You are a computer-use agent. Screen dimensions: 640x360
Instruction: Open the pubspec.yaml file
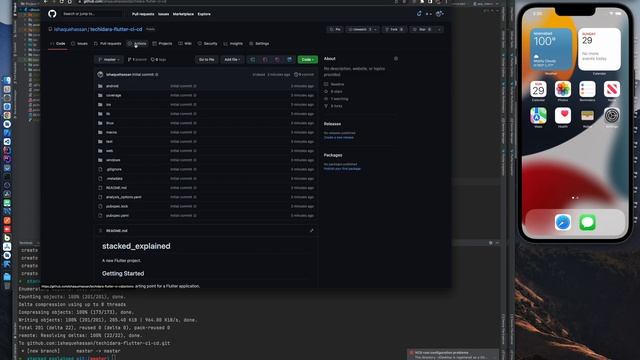tap(117, 216)
